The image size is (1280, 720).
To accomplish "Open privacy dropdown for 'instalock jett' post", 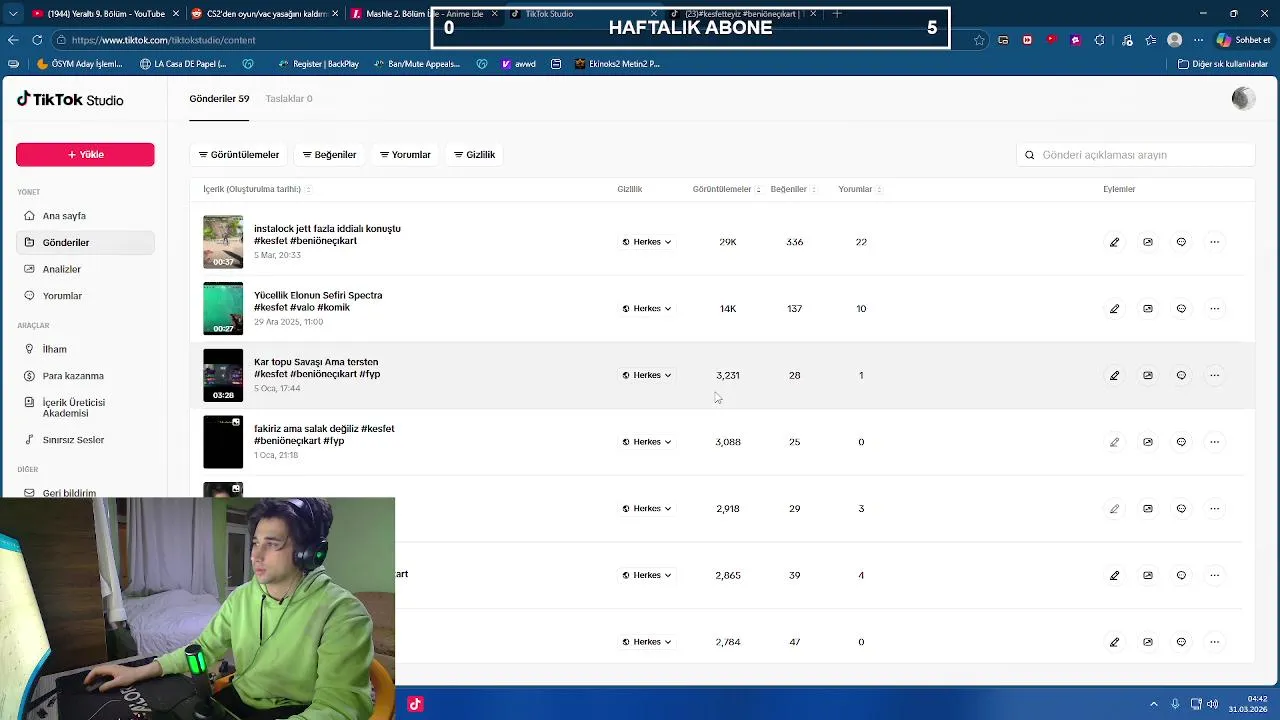I will [x=647, y=242].
